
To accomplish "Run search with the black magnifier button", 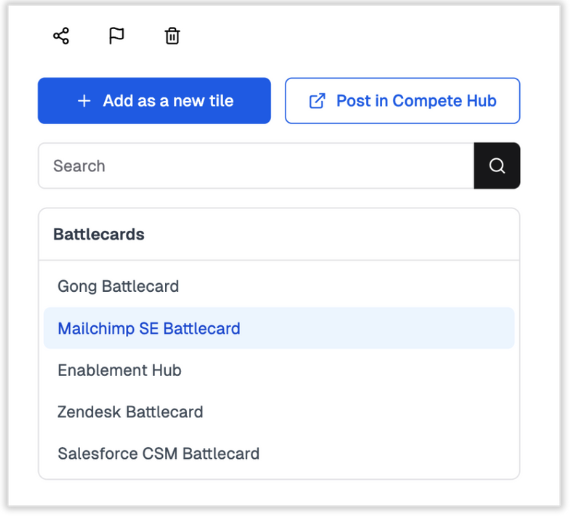I will 497,166.
